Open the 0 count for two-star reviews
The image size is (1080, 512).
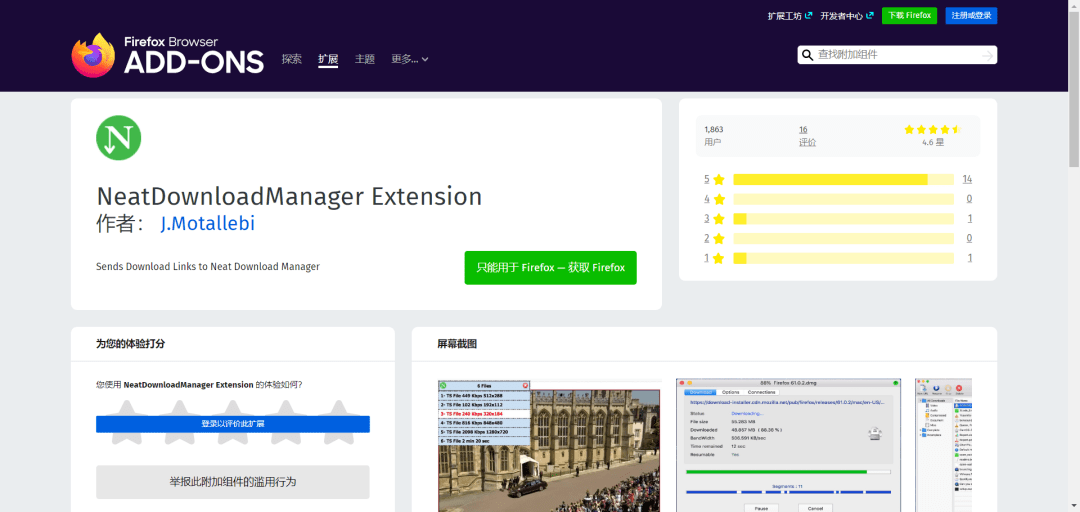coord(969,238)
